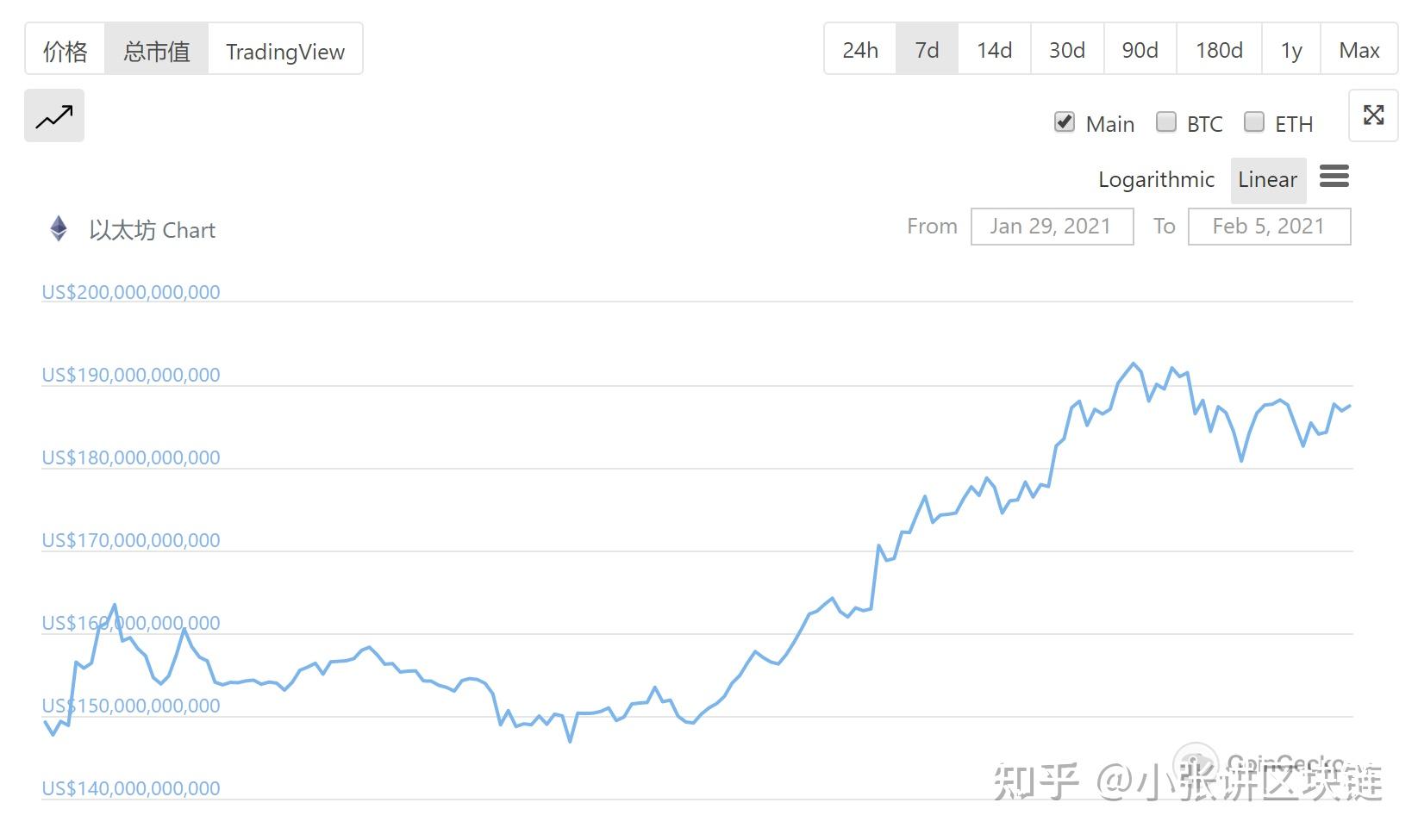Click the US$180,000,000,000 axis label

point(131,457)
